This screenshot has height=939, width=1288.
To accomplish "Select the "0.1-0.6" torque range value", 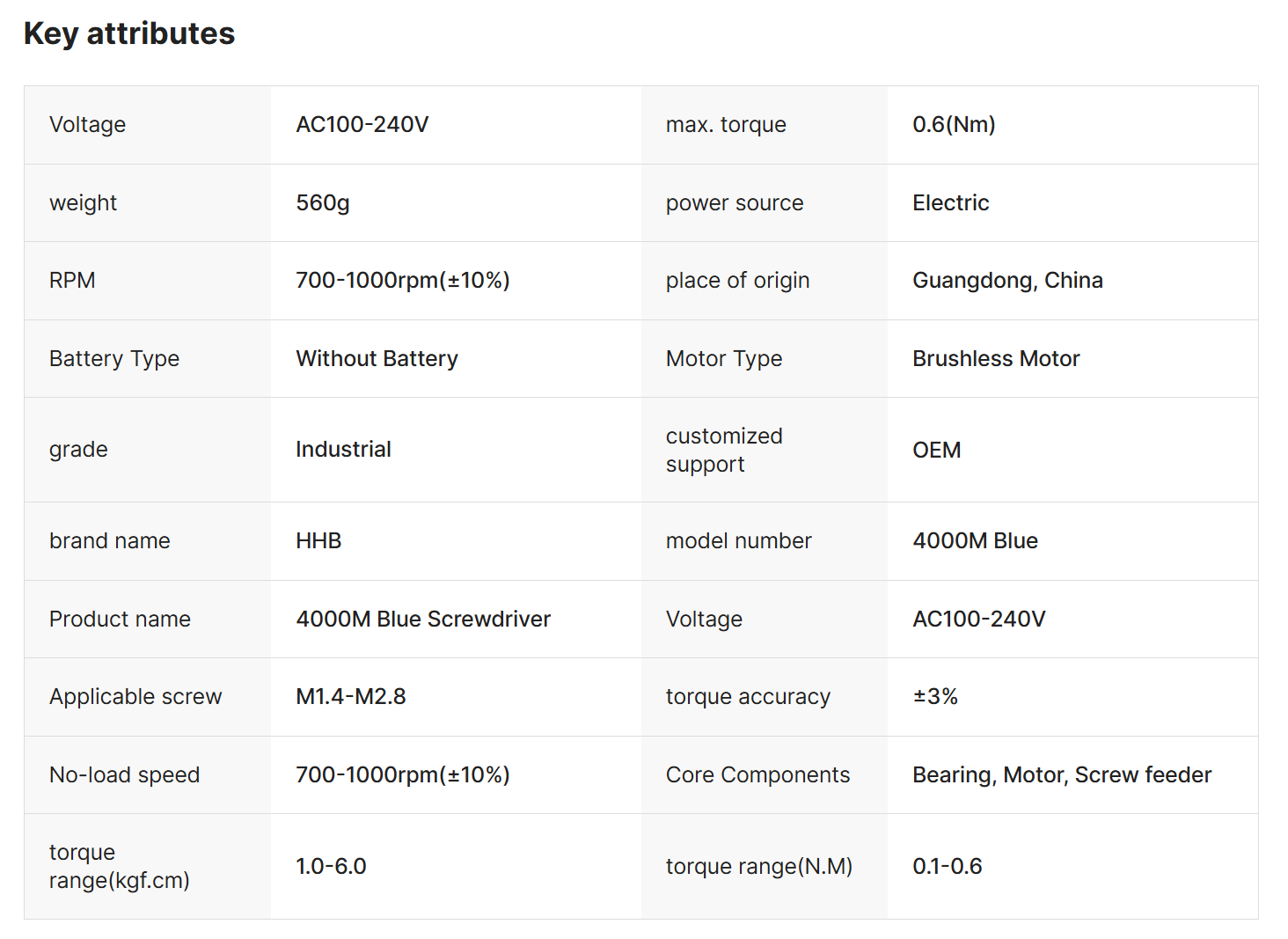I will coord(947,867).
